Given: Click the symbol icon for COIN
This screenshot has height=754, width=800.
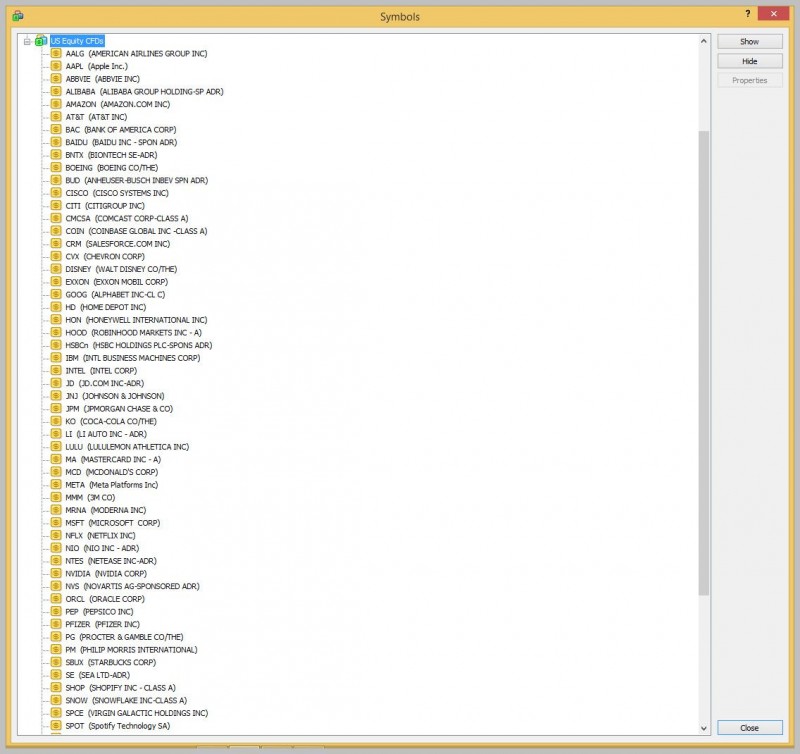Looking at the screenshot, I should [56, 231].
